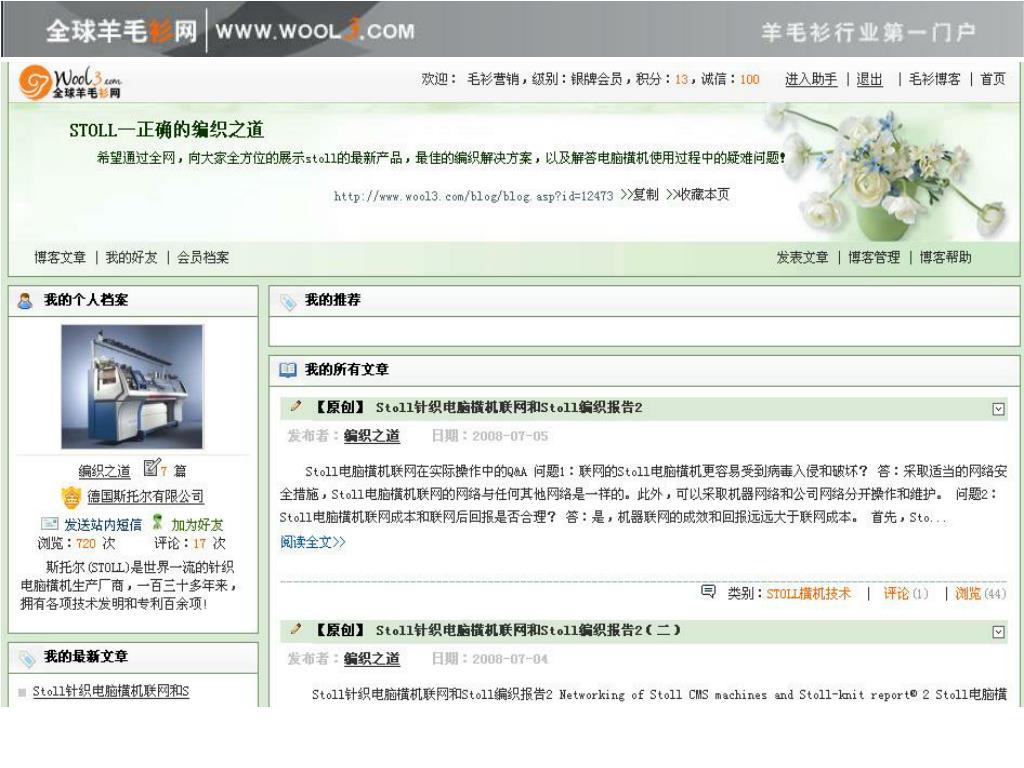This screenshot has width=1024, height=768.
Task: Click blog title STOLL—正确的编织之道
Action: [x=167, y=130]
